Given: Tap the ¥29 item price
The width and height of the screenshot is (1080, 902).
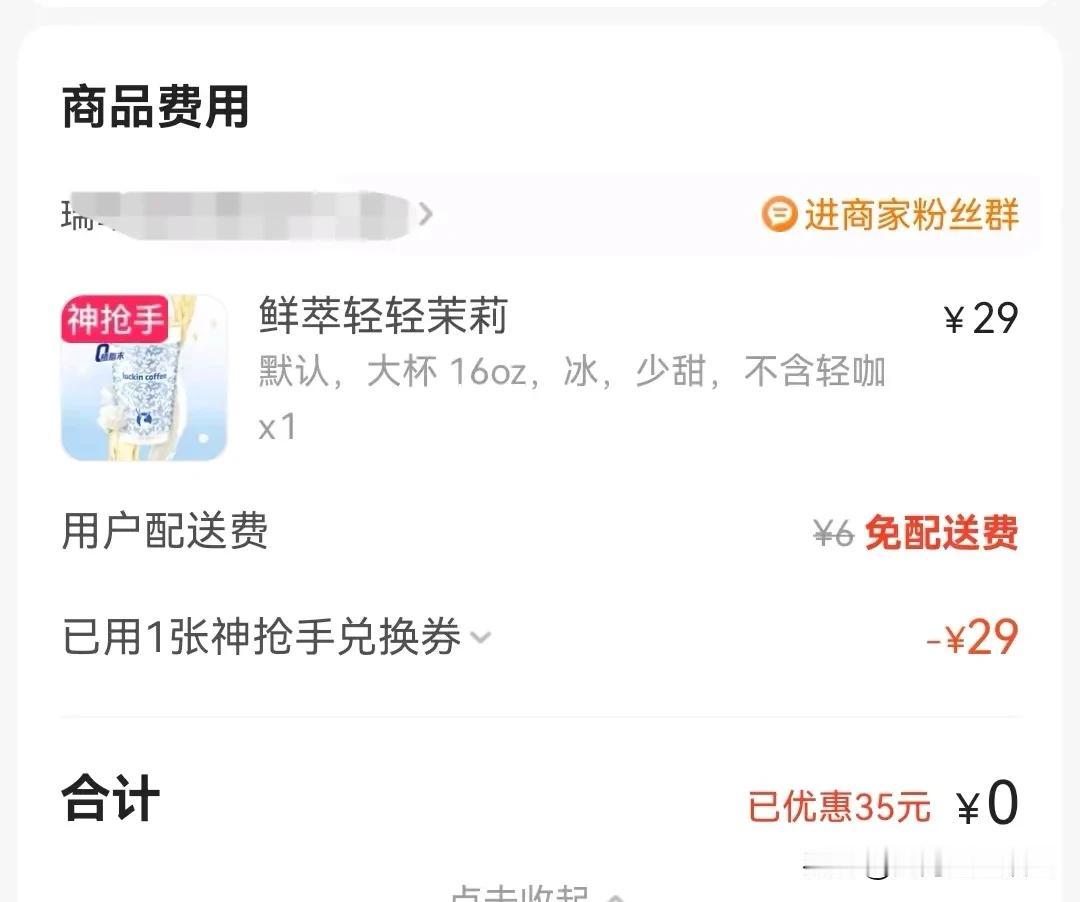Looking at the screenshot, I should (981, 319).
